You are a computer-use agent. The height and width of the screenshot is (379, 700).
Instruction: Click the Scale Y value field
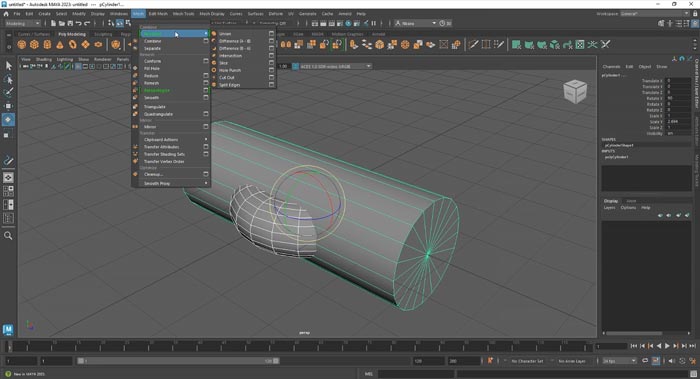678,121
